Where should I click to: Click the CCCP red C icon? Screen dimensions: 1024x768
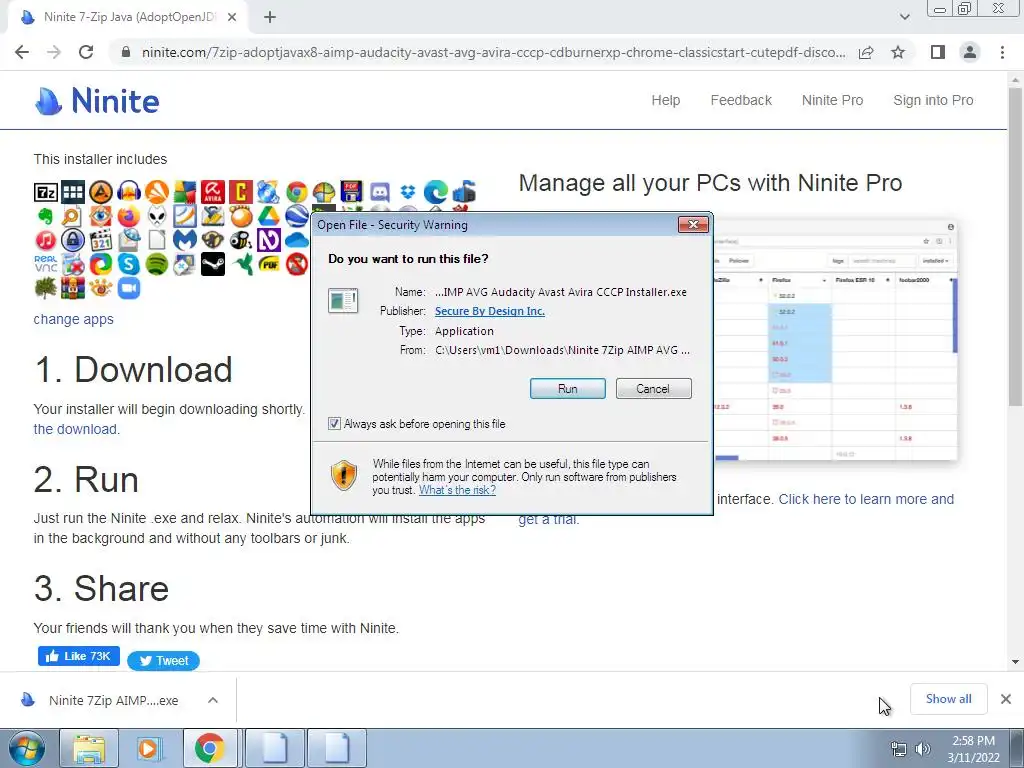tap(240, 192)
